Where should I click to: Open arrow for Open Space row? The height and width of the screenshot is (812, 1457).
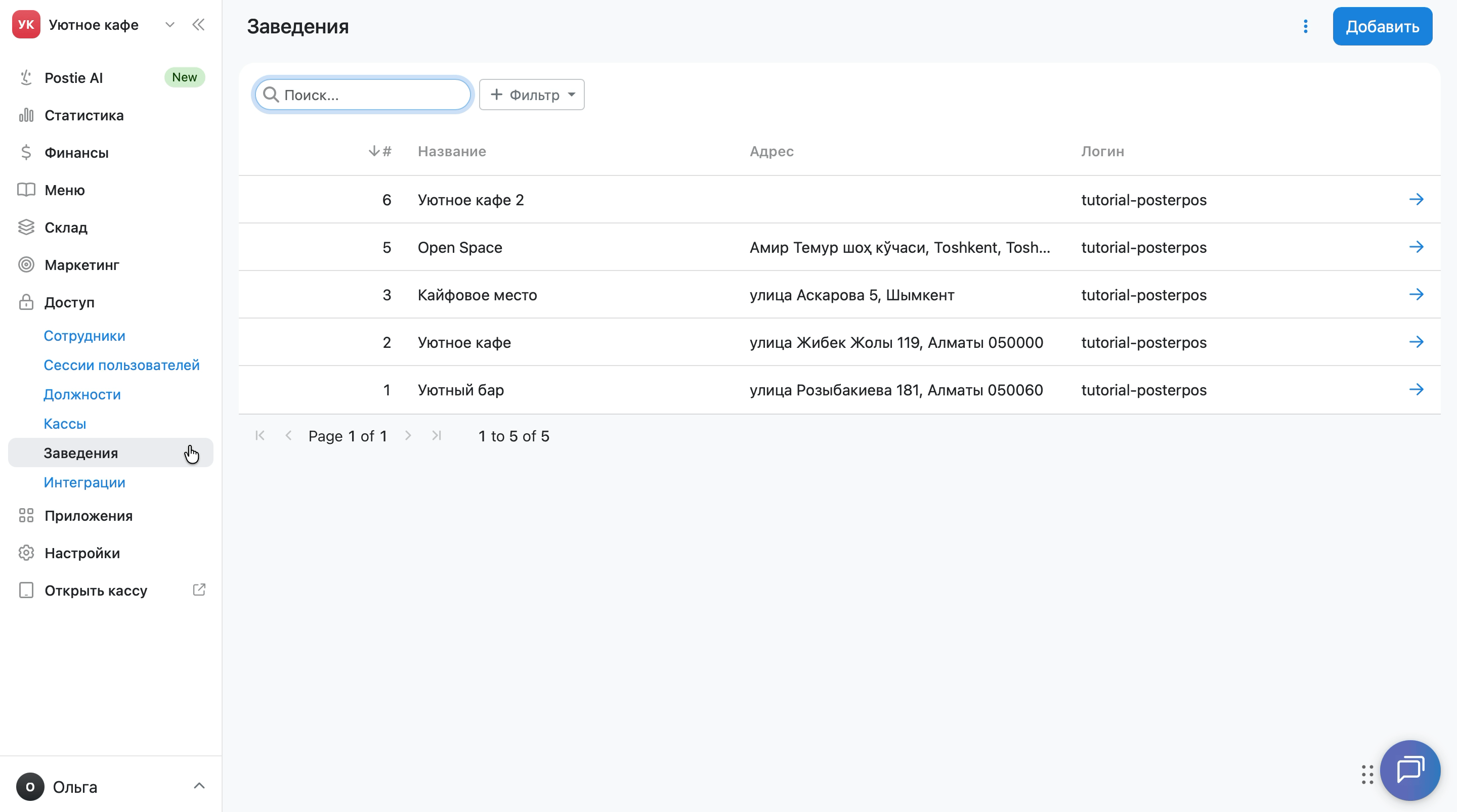click(x=1417, y=247)
